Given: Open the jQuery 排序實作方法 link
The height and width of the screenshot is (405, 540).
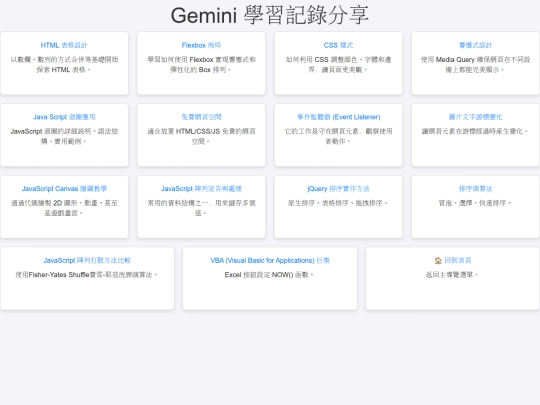Looking at the screenshot, I should coord(338,189).
